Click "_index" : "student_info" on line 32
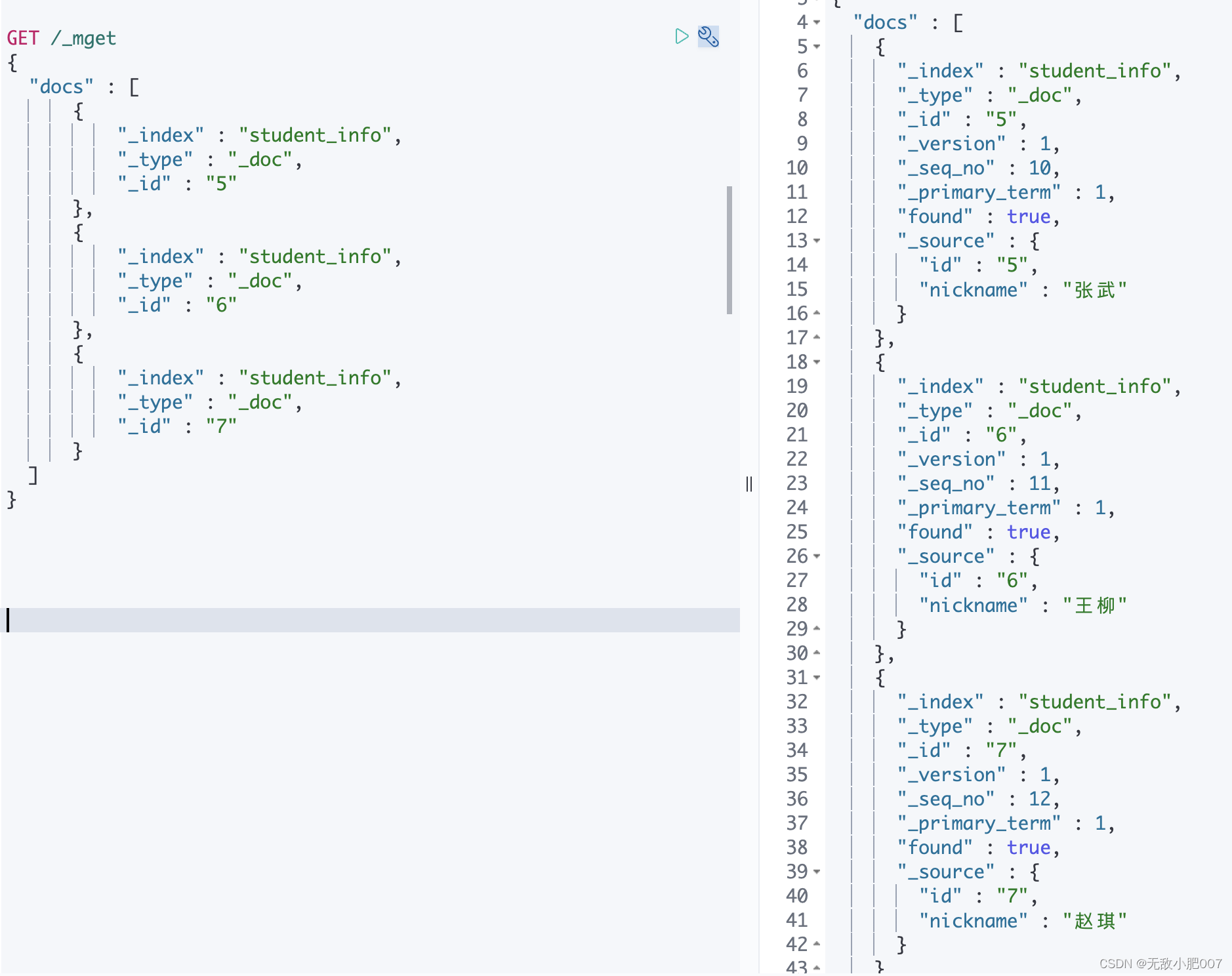Screen dimensions: 1232x976 pos(1039,702)
